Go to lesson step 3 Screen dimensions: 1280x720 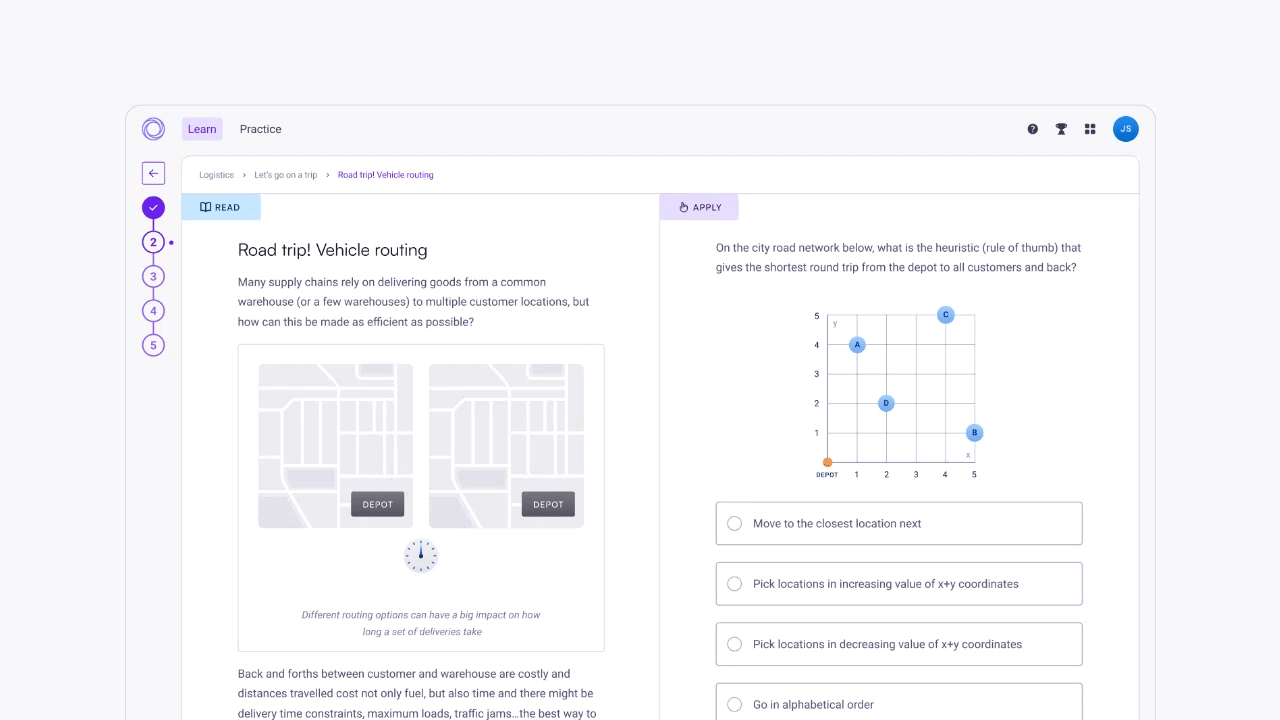153,277
